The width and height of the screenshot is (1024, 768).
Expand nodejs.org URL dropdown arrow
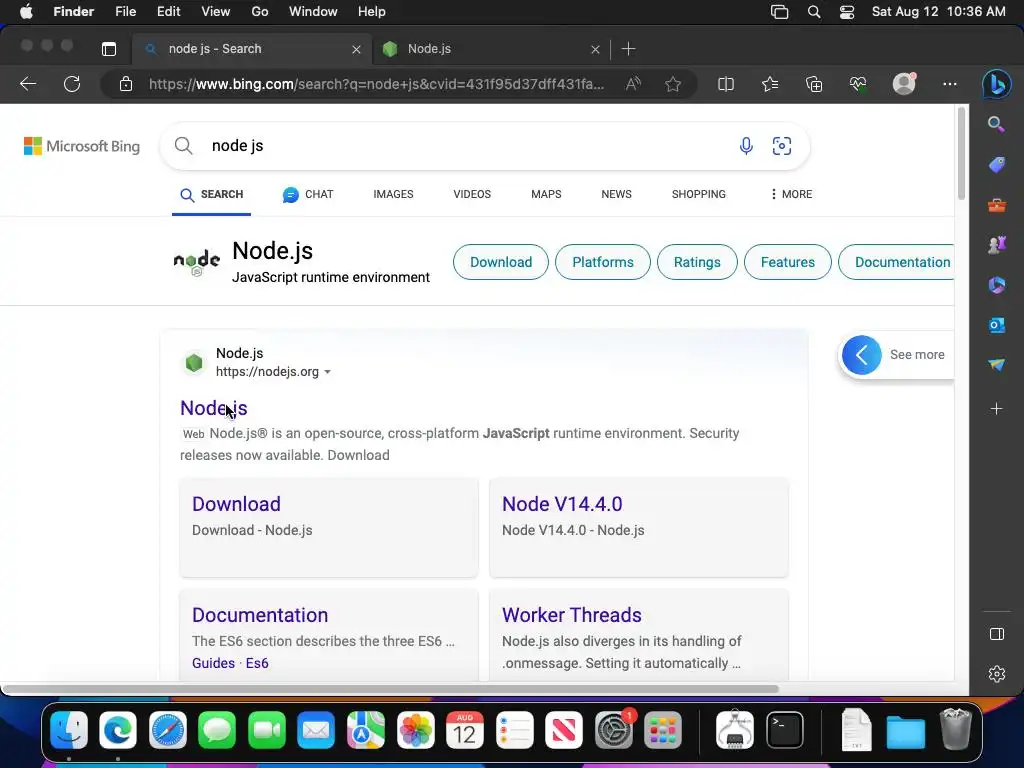point(327,372)
